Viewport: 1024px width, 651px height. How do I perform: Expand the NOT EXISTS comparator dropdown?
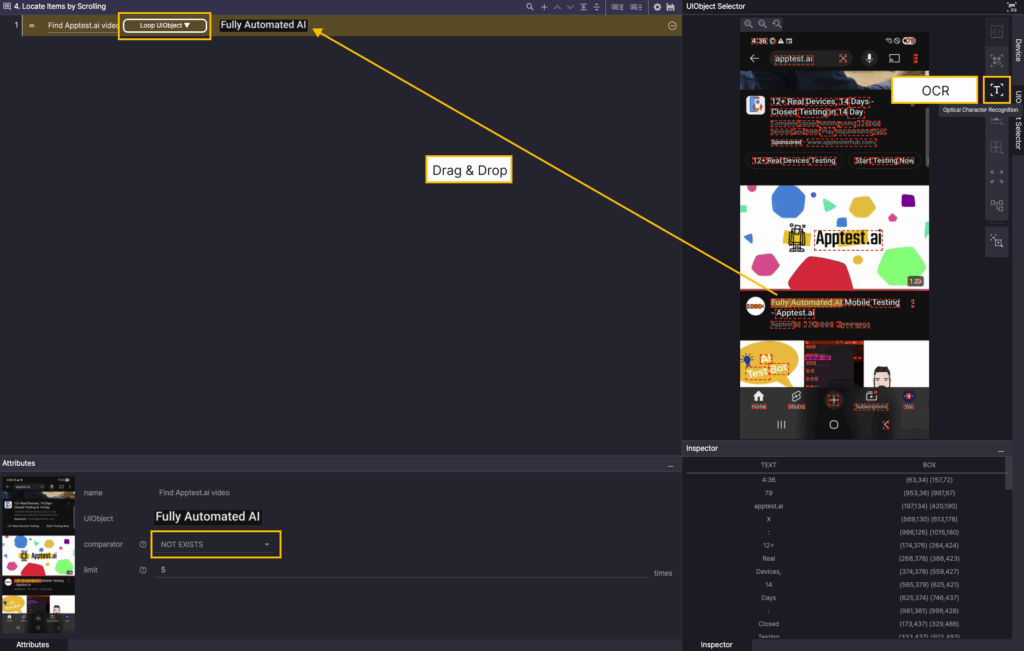coord(216,544)
